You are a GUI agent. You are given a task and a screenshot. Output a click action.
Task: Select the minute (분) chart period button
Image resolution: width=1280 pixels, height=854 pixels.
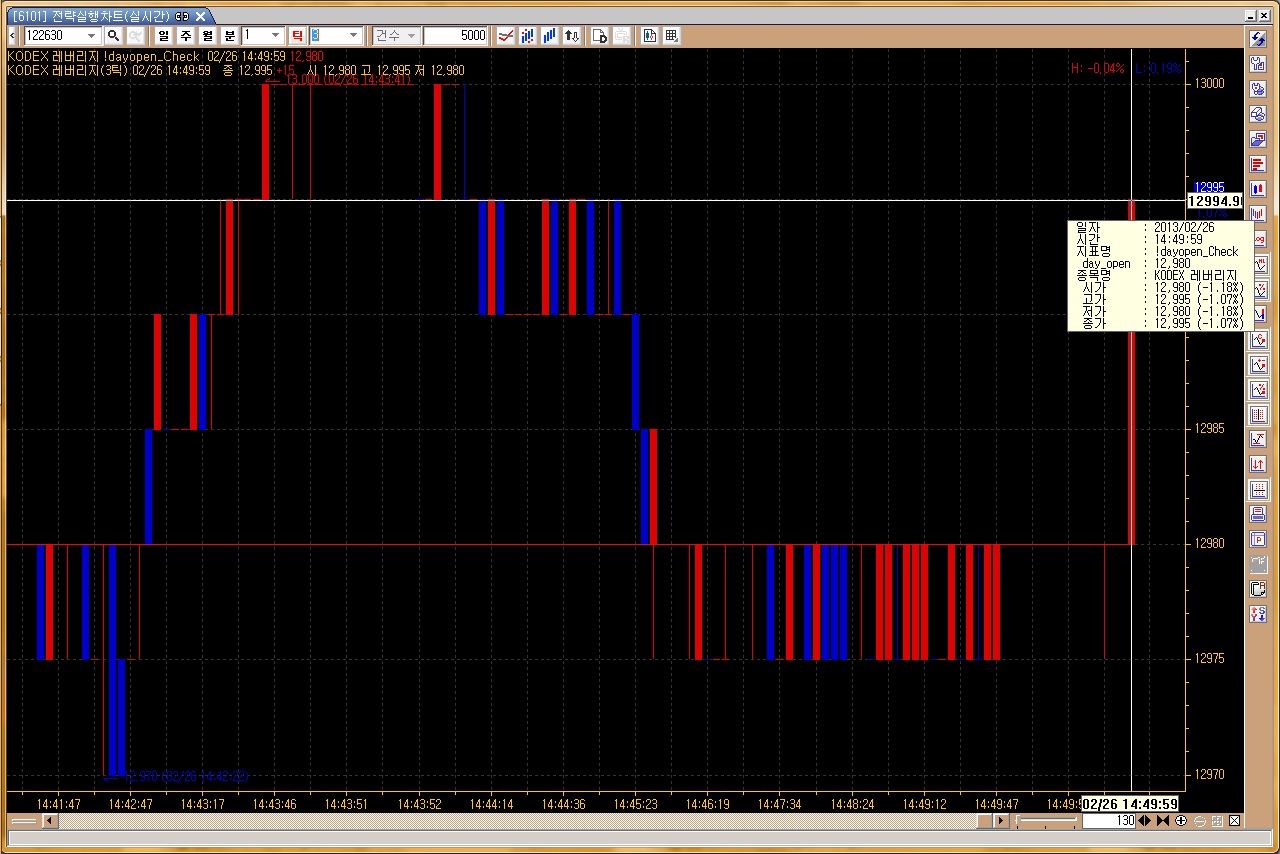point(230,36)
